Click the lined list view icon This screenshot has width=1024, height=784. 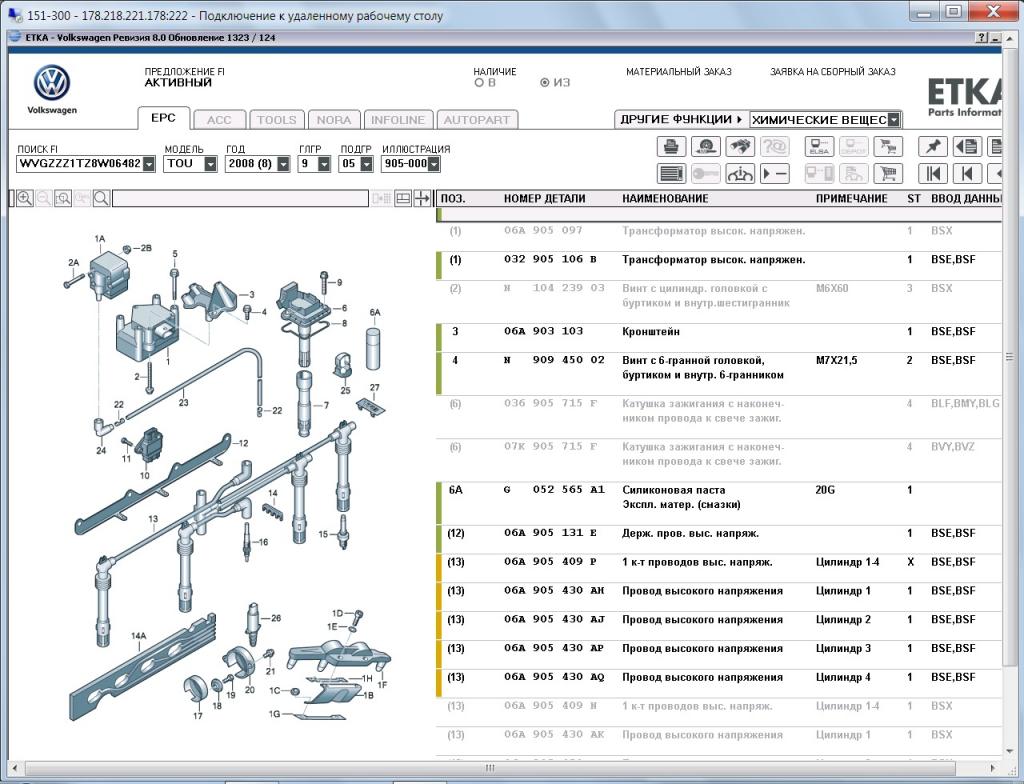click(671, 174)
